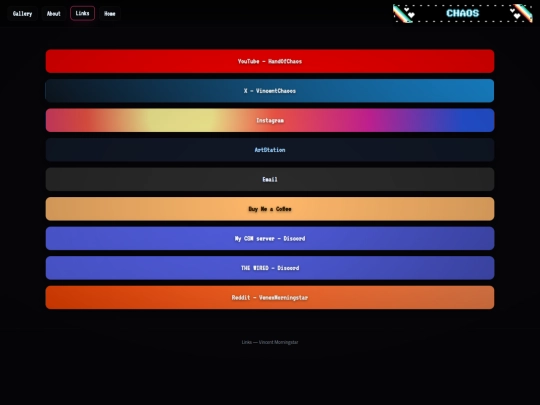Screen dimensions: 540x405
Task: Open My CSM server - Discord link
Action: [270, 238]
